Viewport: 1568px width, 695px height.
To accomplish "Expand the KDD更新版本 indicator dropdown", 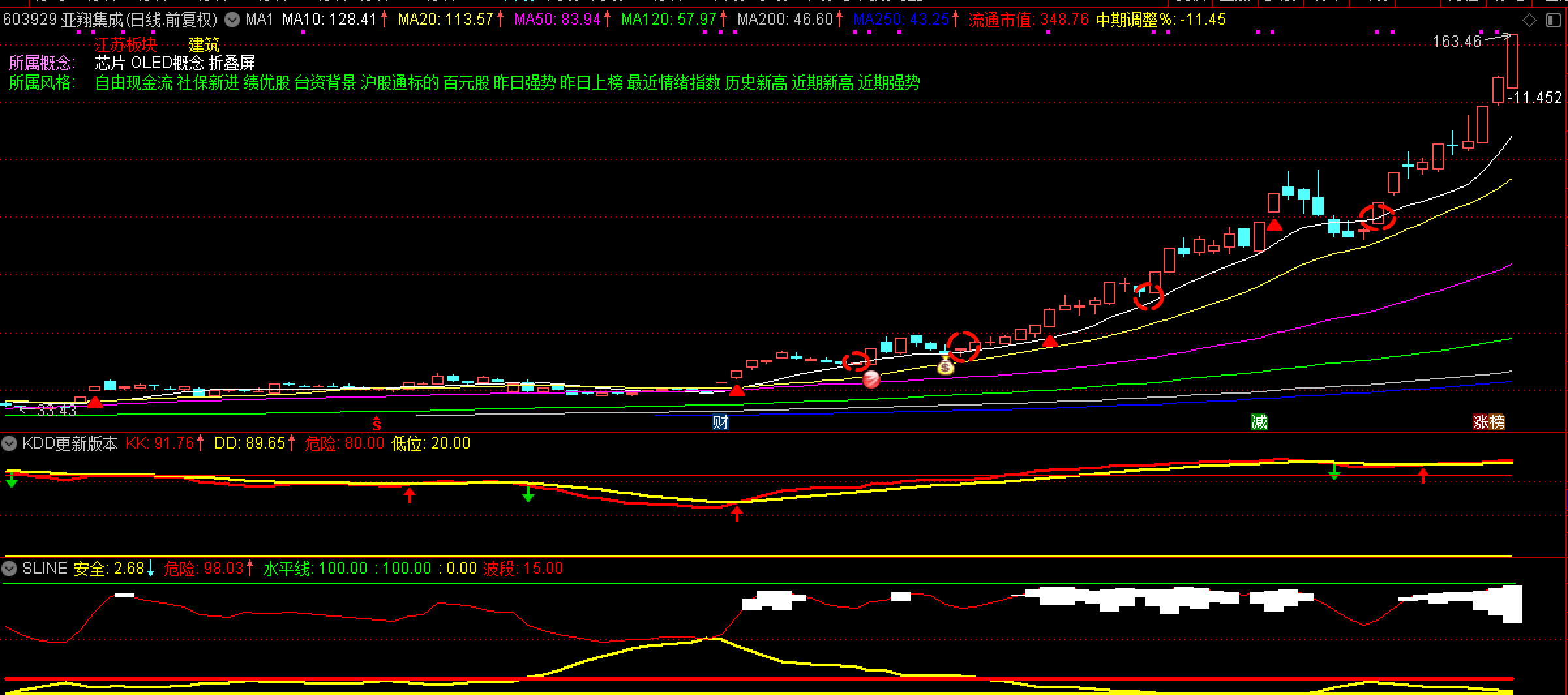I will pos(9,444).
